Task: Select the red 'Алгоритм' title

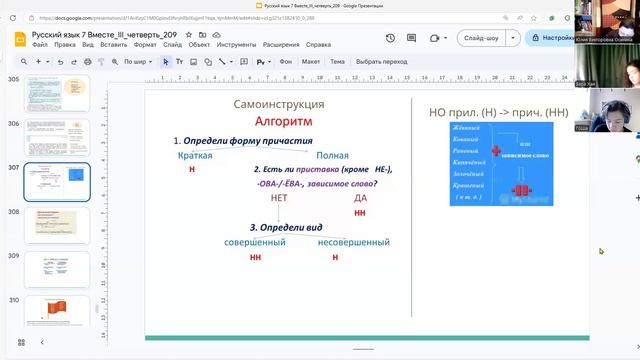Action: (x=284, y=121)
